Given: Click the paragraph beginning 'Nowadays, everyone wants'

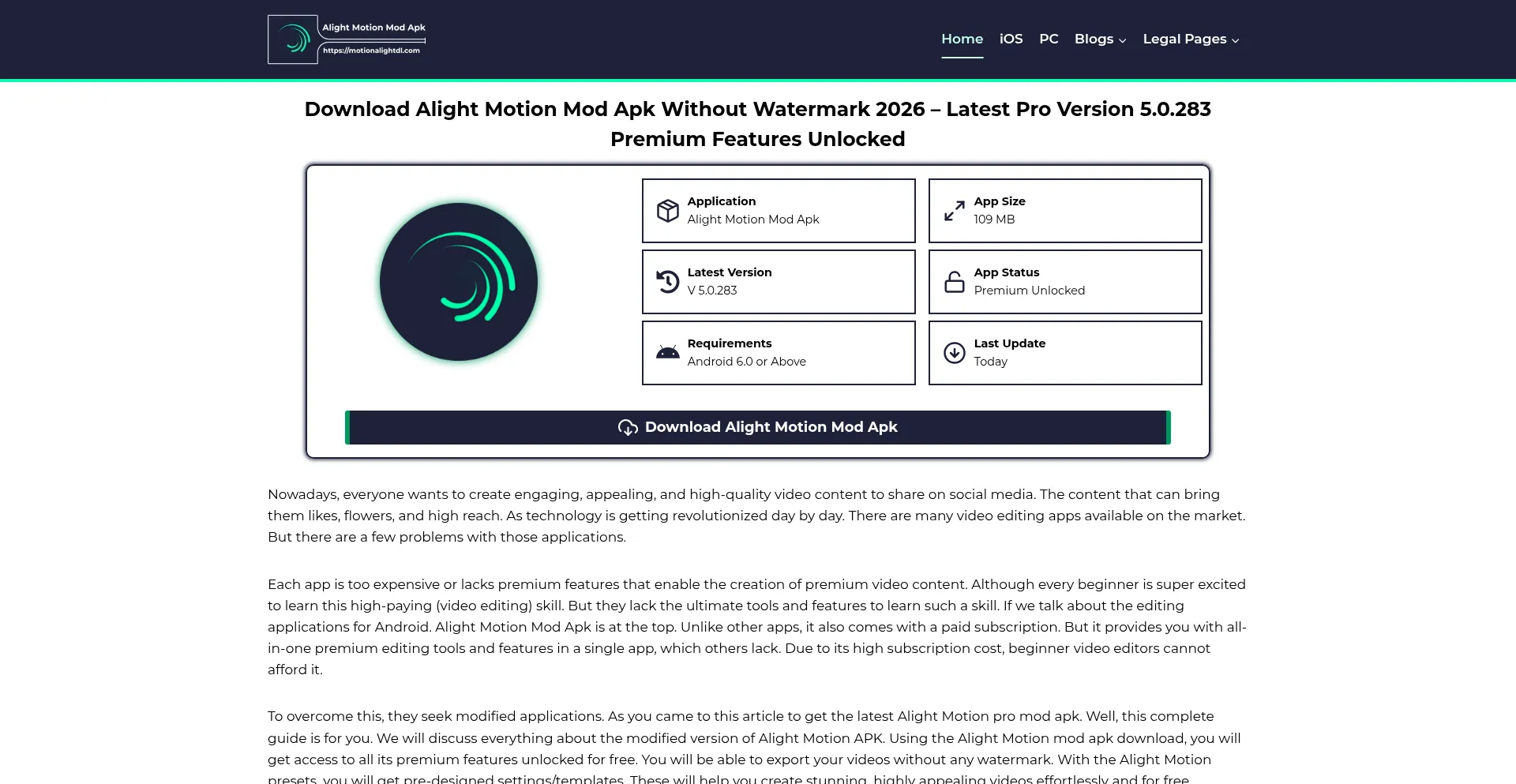Looking at the screenshot, I should pyautogui.click(x=756, y=516).
